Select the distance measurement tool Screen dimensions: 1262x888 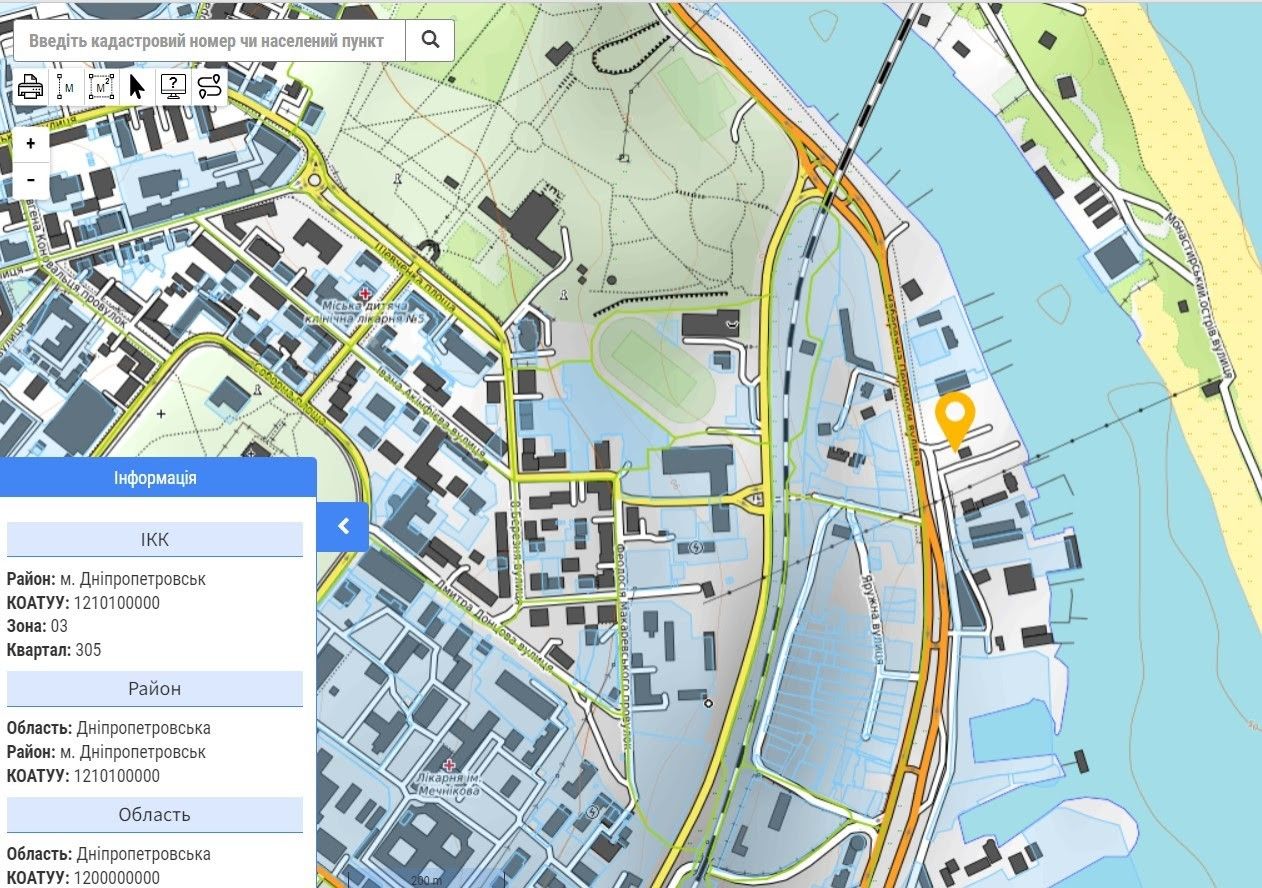click(x=66, y=88)
